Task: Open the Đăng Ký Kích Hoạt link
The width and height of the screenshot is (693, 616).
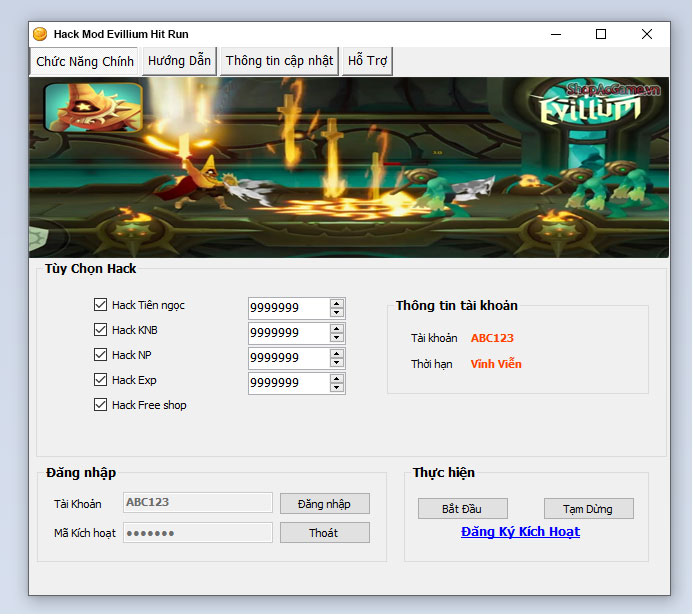Action: (x=520, y=532)
